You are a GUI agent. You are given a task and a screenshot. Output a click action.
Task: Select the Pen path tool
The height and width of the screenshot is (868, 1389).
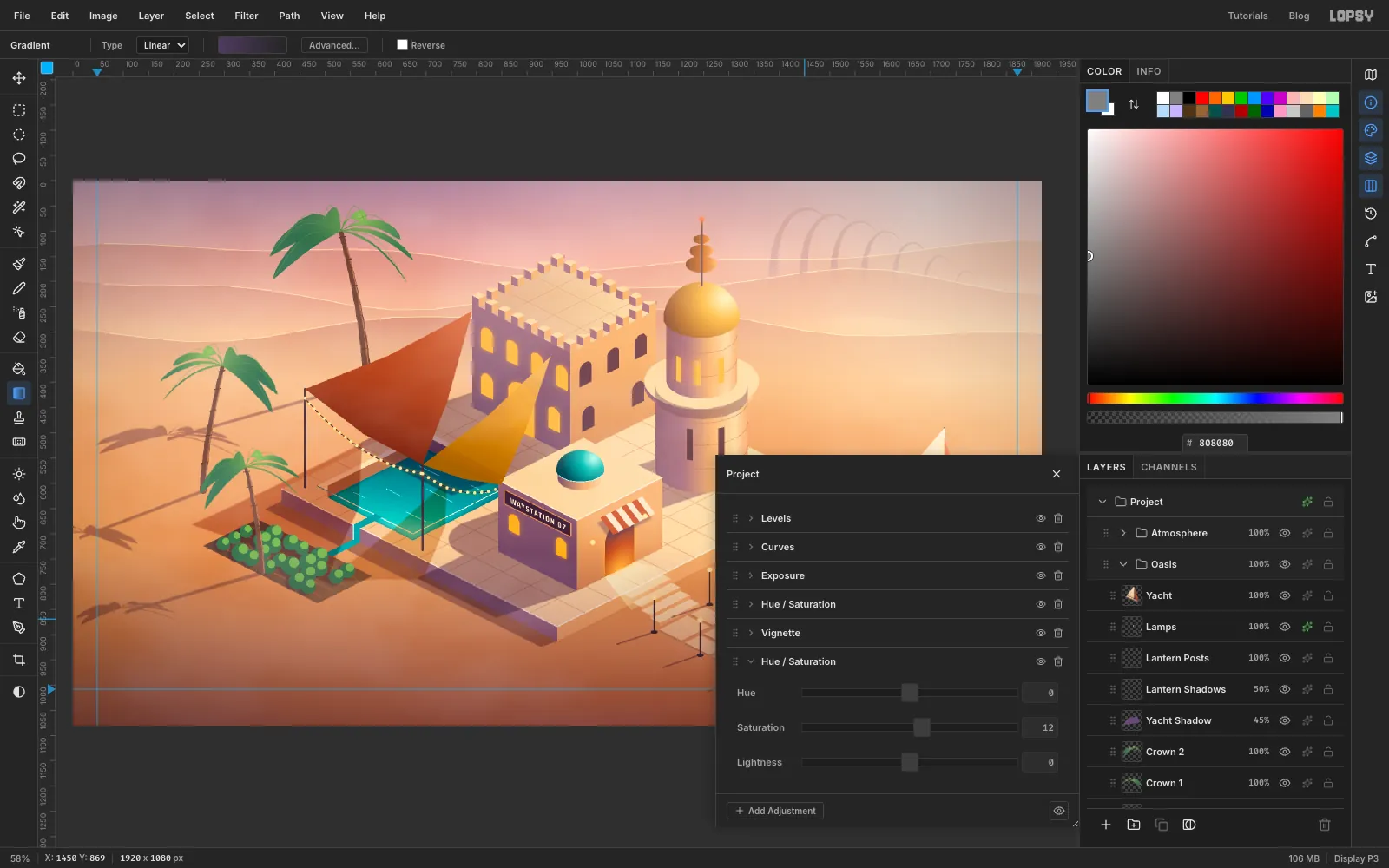click(18, 628)
